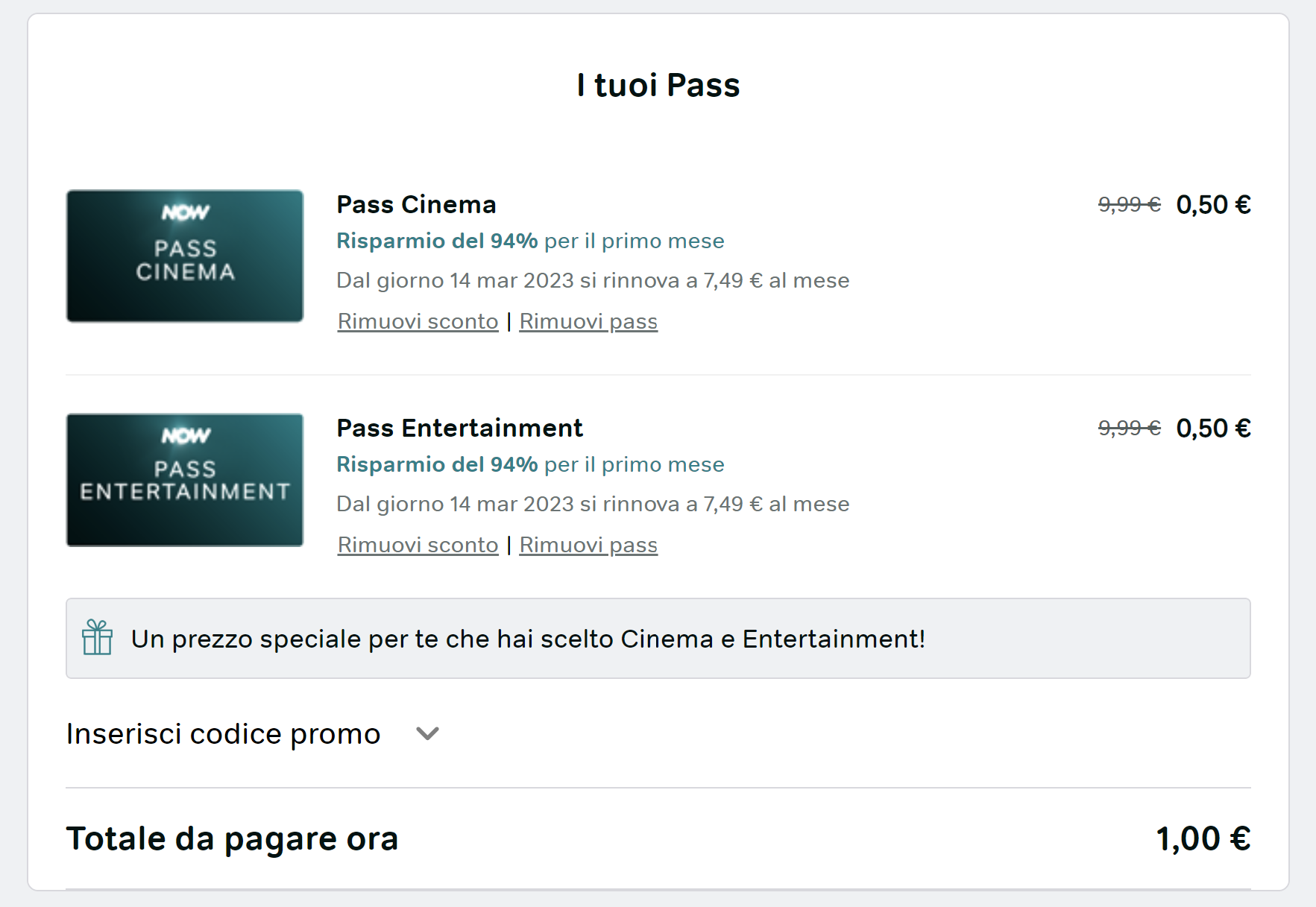Viewport: 1316px width, 907px height.
Task: Click the 'Totale da pagare ora' label
Action: tap(232, 838)
